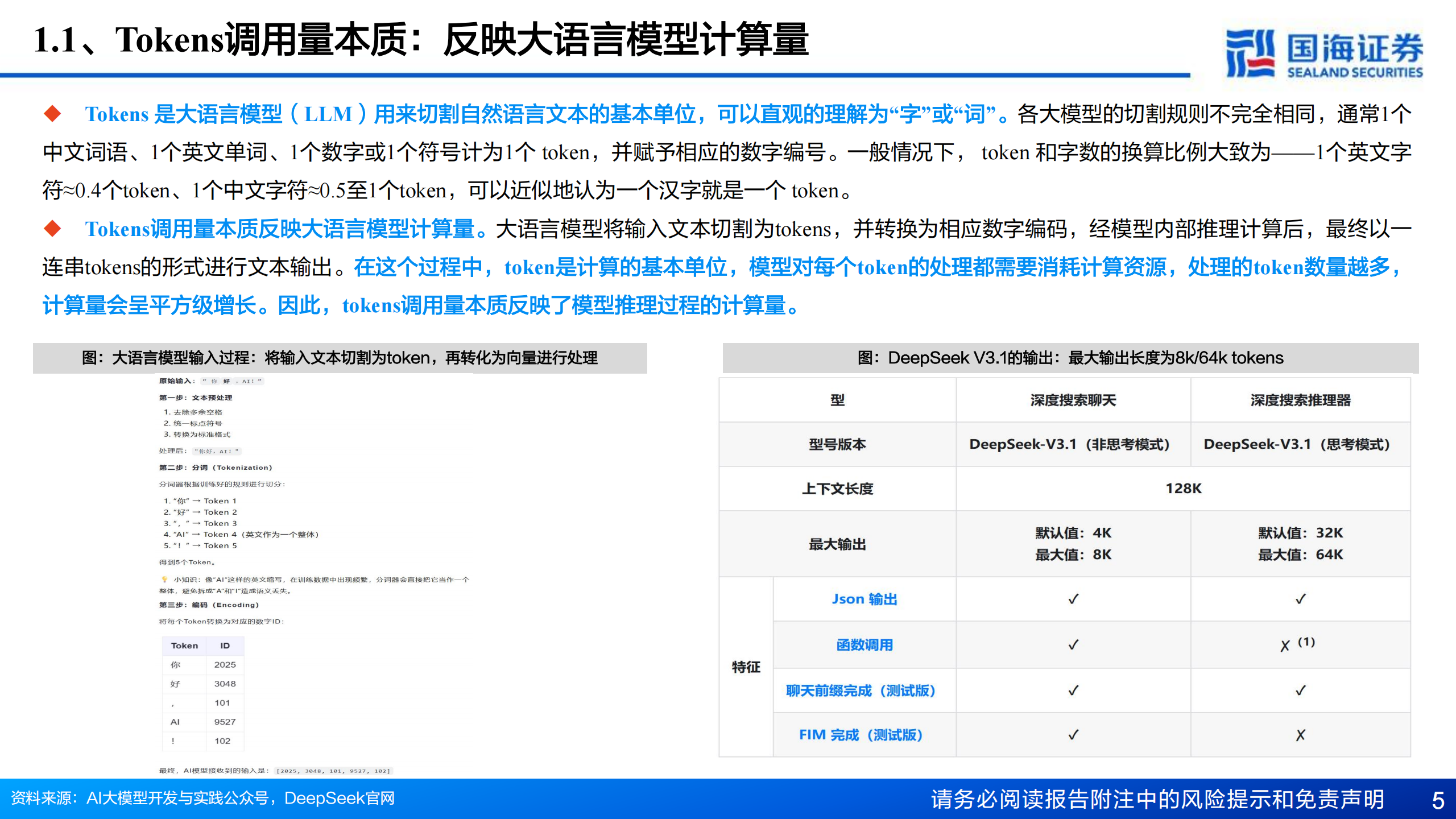Select the '型' header cell
1456x819 pixels.
pyautogui.click(x=837, y=400)
